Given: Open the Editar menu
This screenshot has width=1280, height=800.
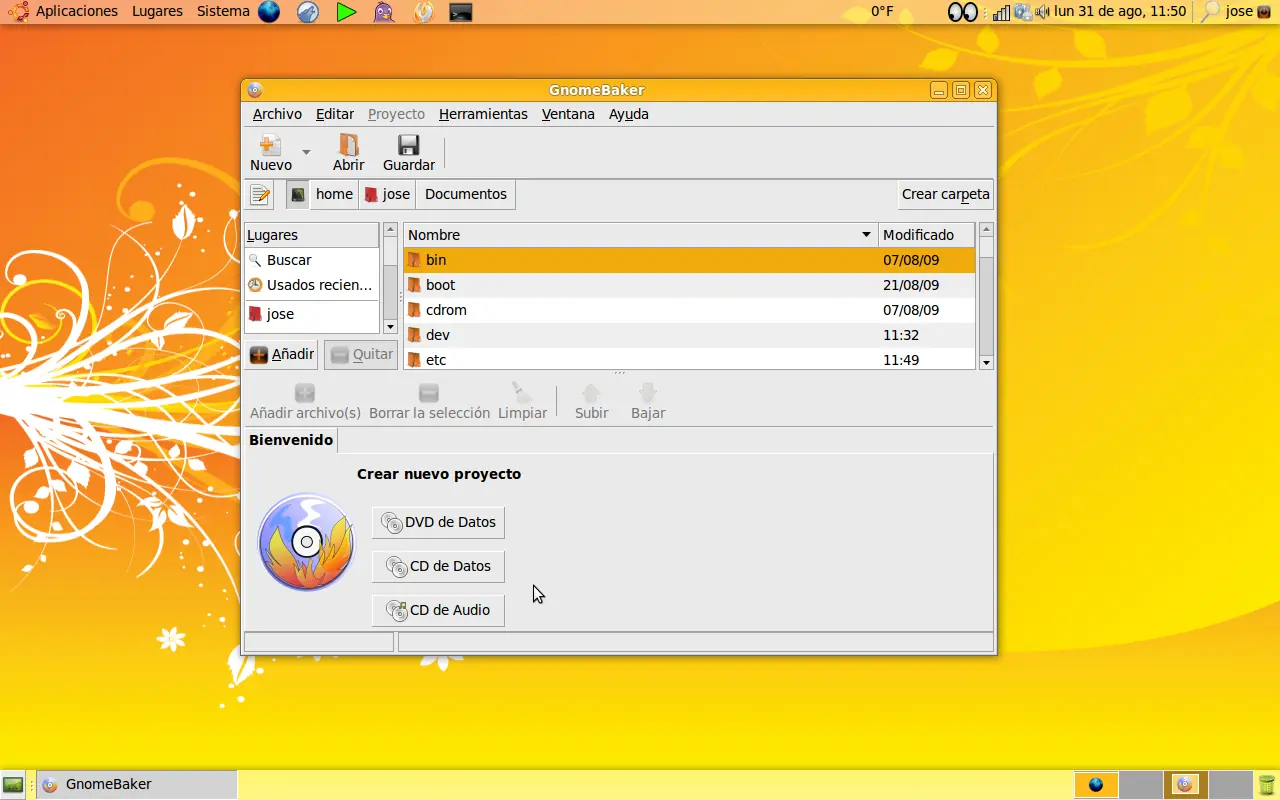Looking at the screenshot, I should pyautogui.click(x=335, y=114).
